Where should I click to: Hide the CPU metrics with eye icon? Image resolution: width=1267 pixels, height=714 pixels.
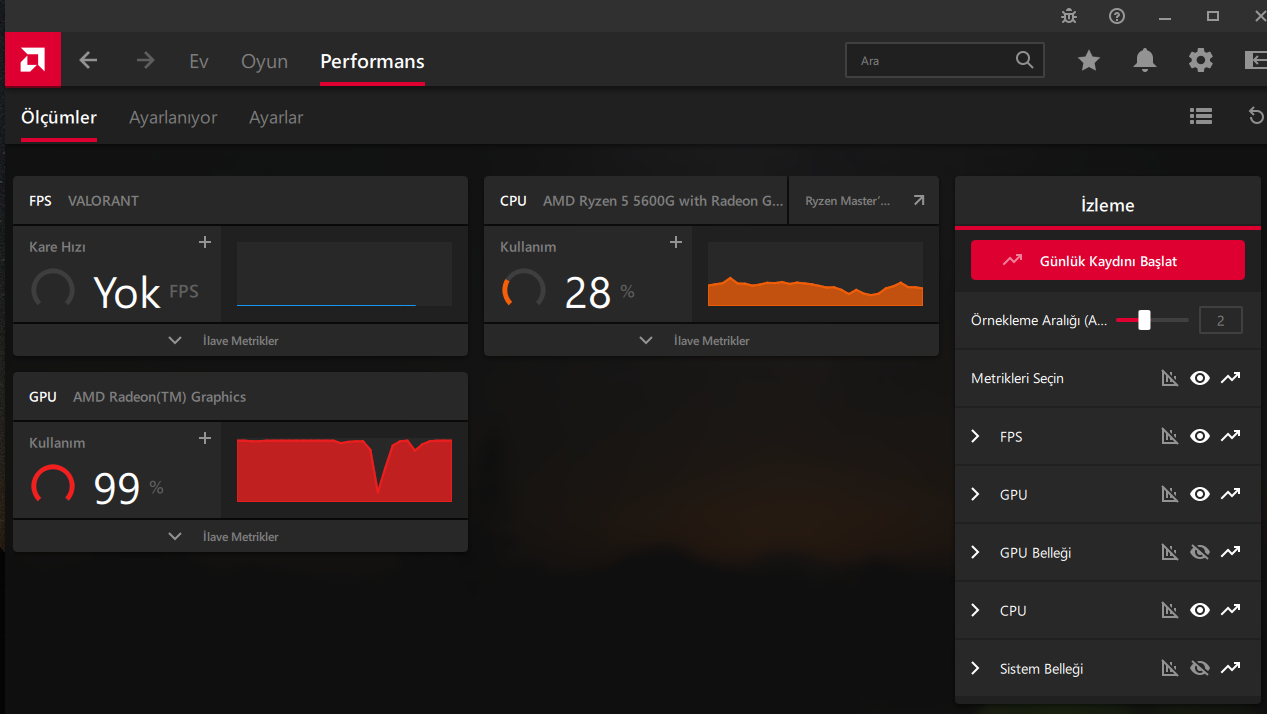1200,610
